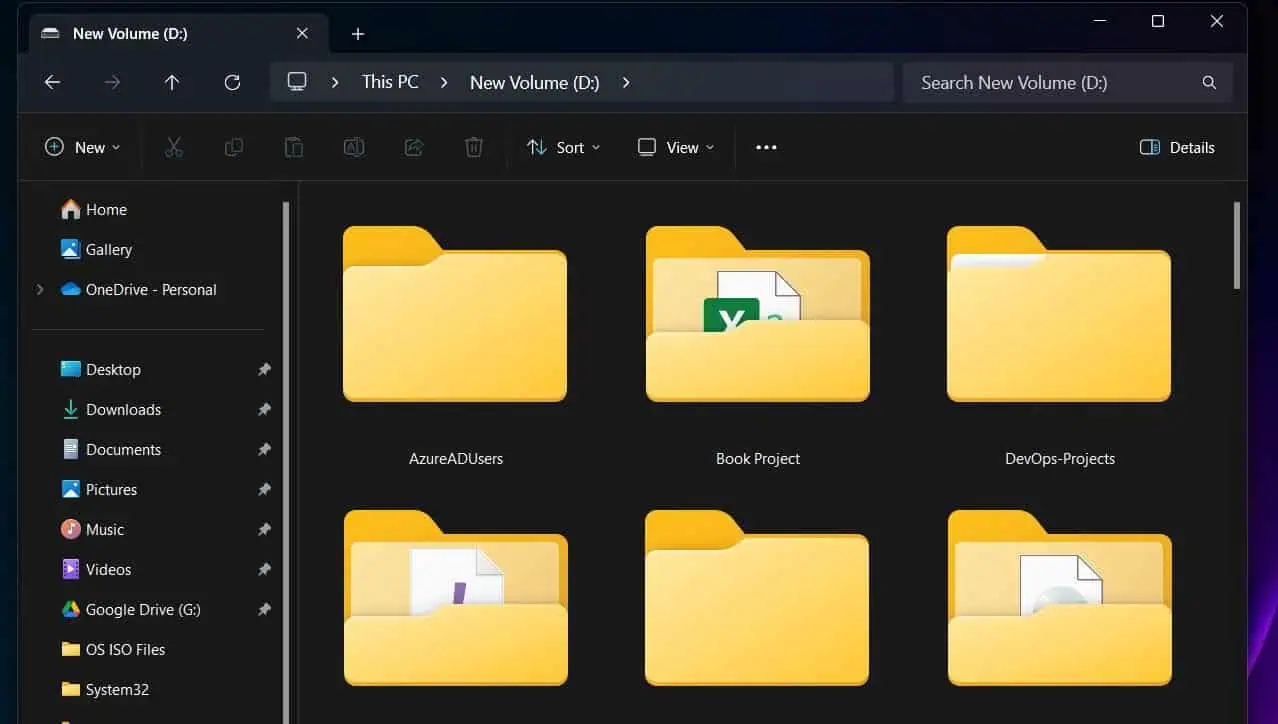Expand chevron after This PC breadcrumb

443,83
